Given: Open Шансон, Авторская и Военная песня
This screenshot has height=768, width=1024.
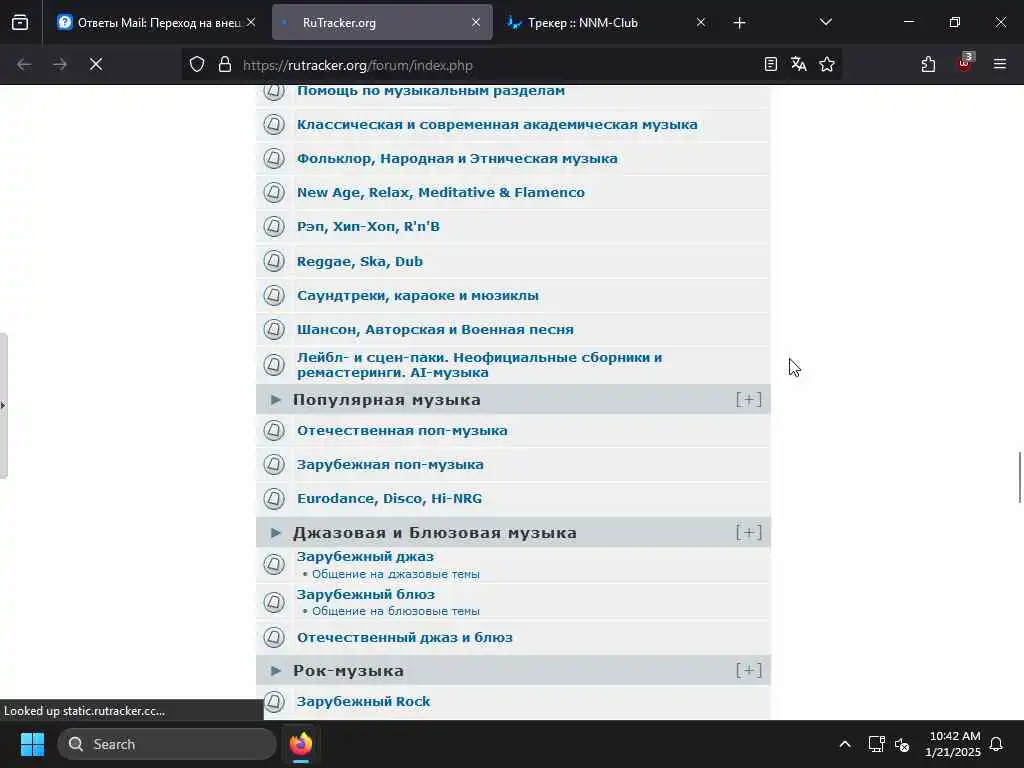Looking at the screenshot, I should pyautogui.click(x=435, y=329).
